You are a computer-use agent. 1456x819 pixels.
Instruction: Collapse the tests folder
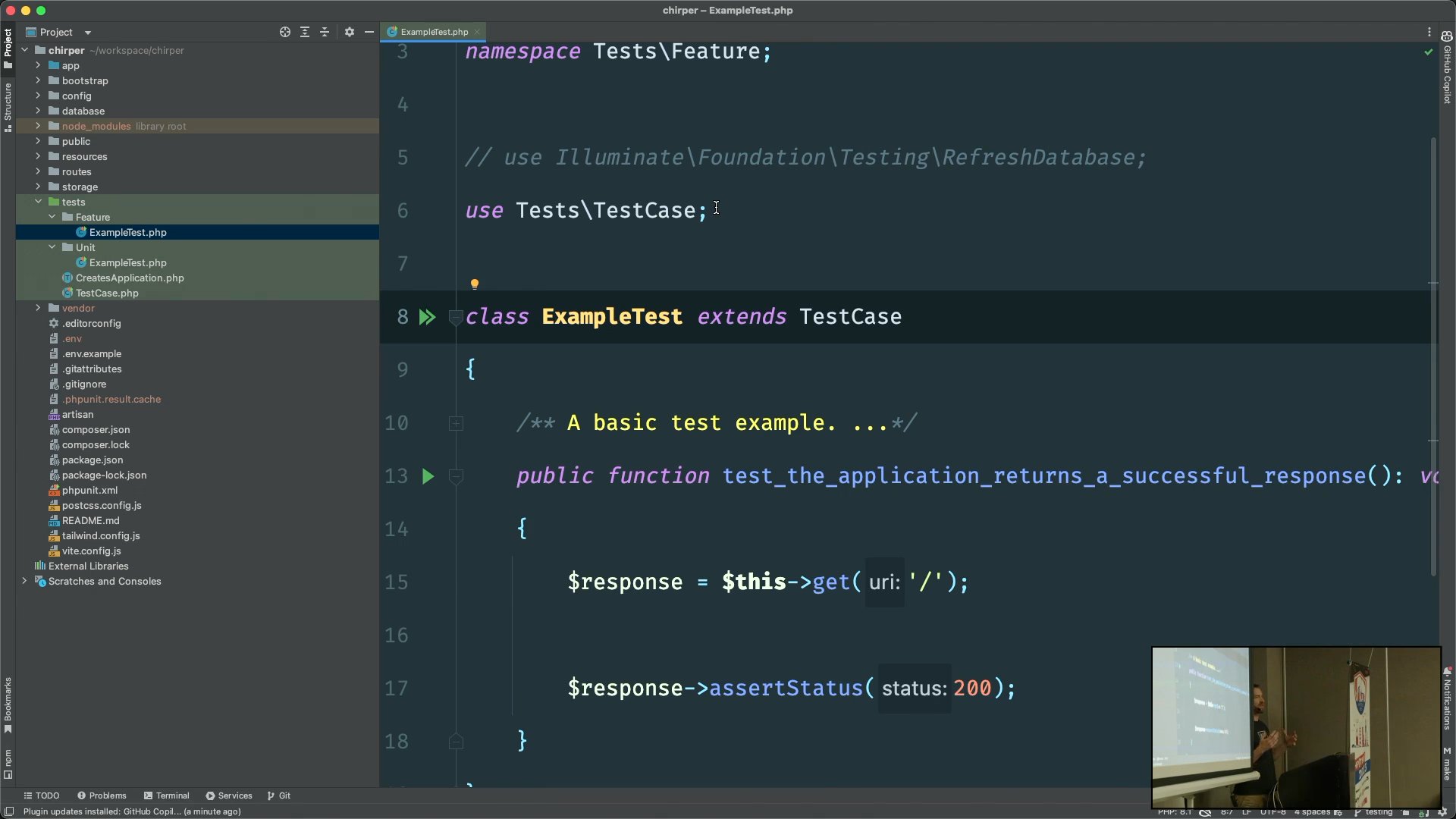pos(38,202)
